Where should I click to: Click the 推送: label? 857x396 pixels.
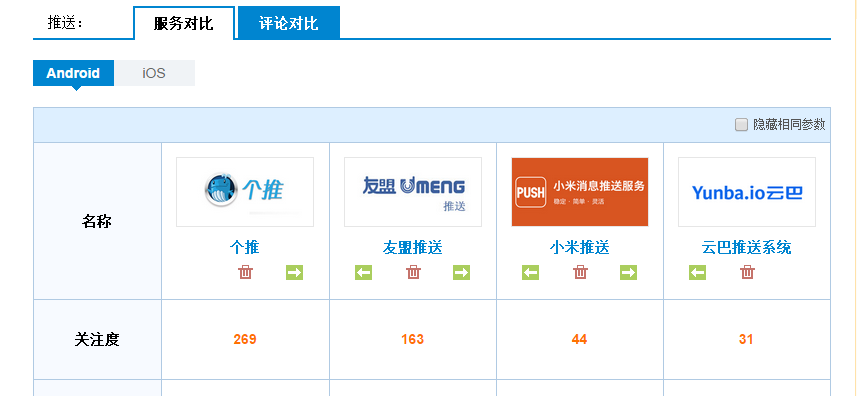coord(65,23)
